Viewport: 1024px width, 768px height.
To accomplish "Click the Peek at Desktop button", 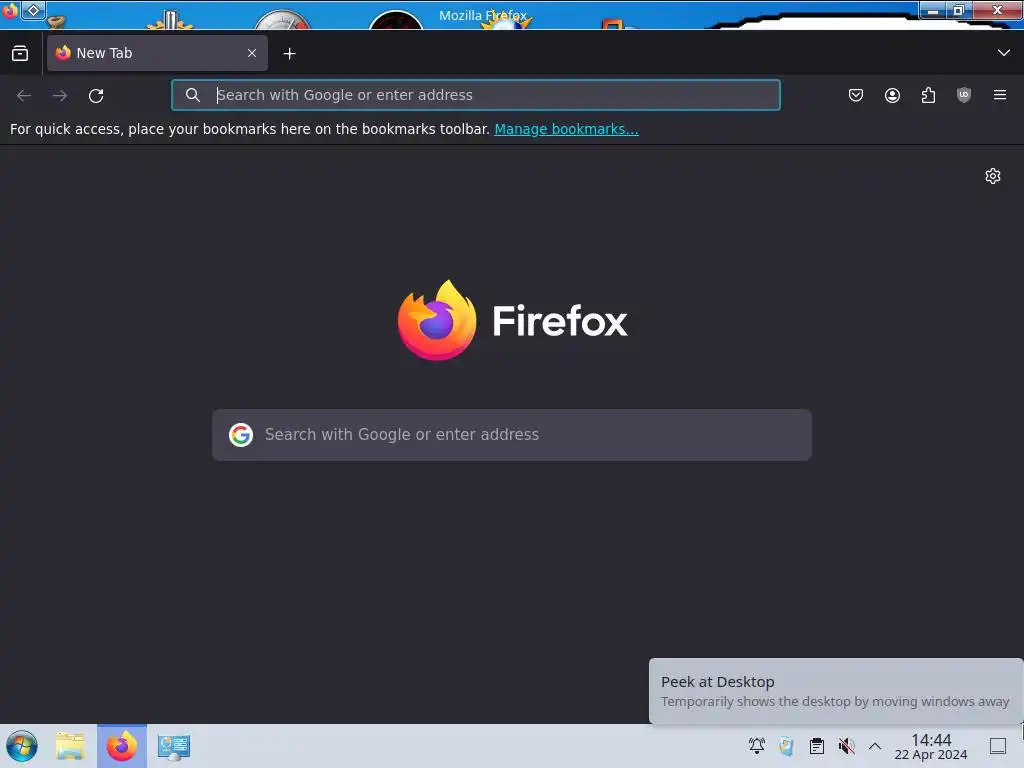I will [998, 746].
